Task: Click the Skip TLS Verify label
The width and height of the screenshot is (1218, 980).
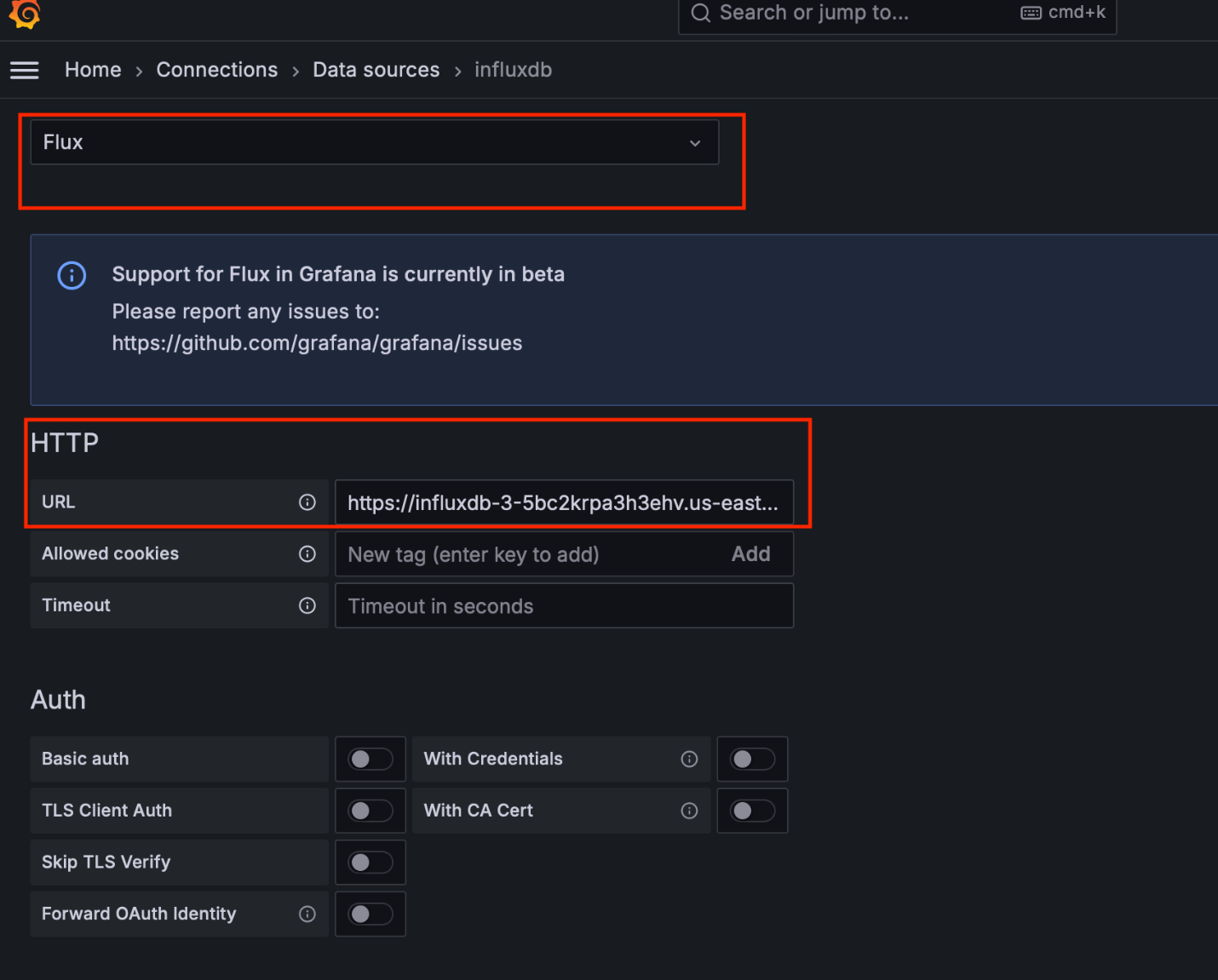Action: coord(106,863)
